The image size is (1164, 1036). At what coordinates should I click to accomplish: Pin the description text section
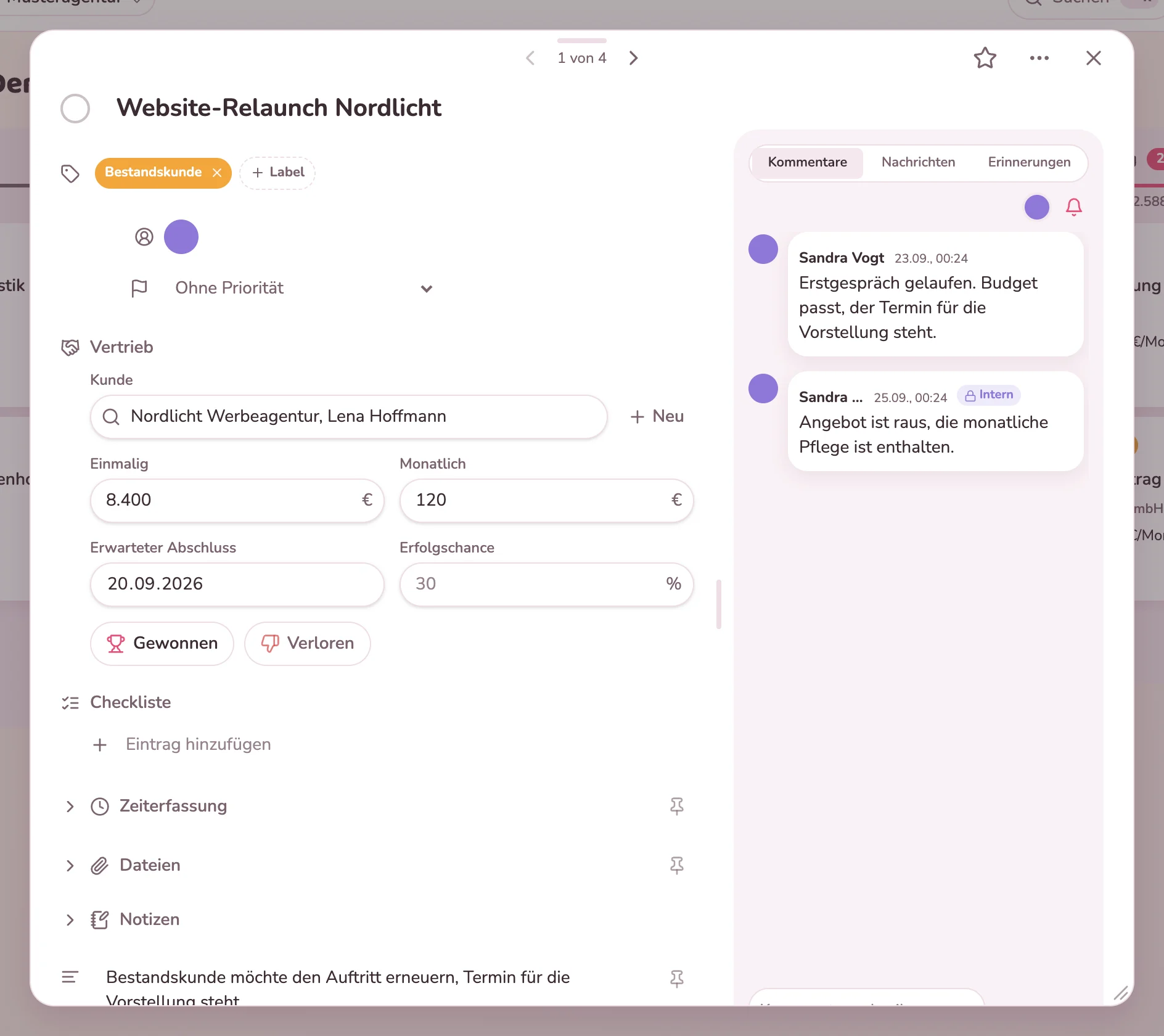coord(677,979)
